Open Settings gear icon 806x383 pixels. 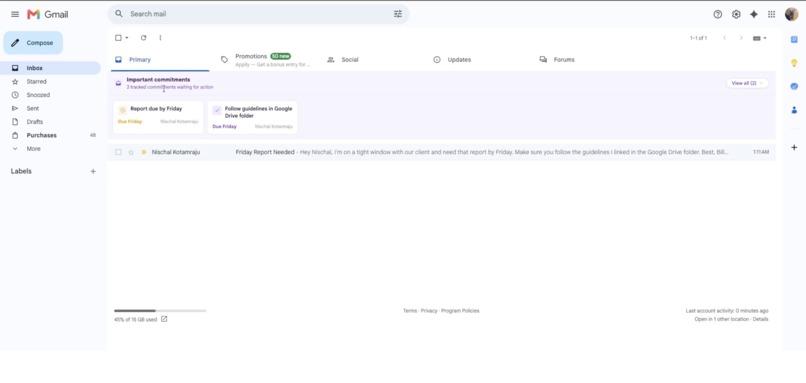point(736,14)
